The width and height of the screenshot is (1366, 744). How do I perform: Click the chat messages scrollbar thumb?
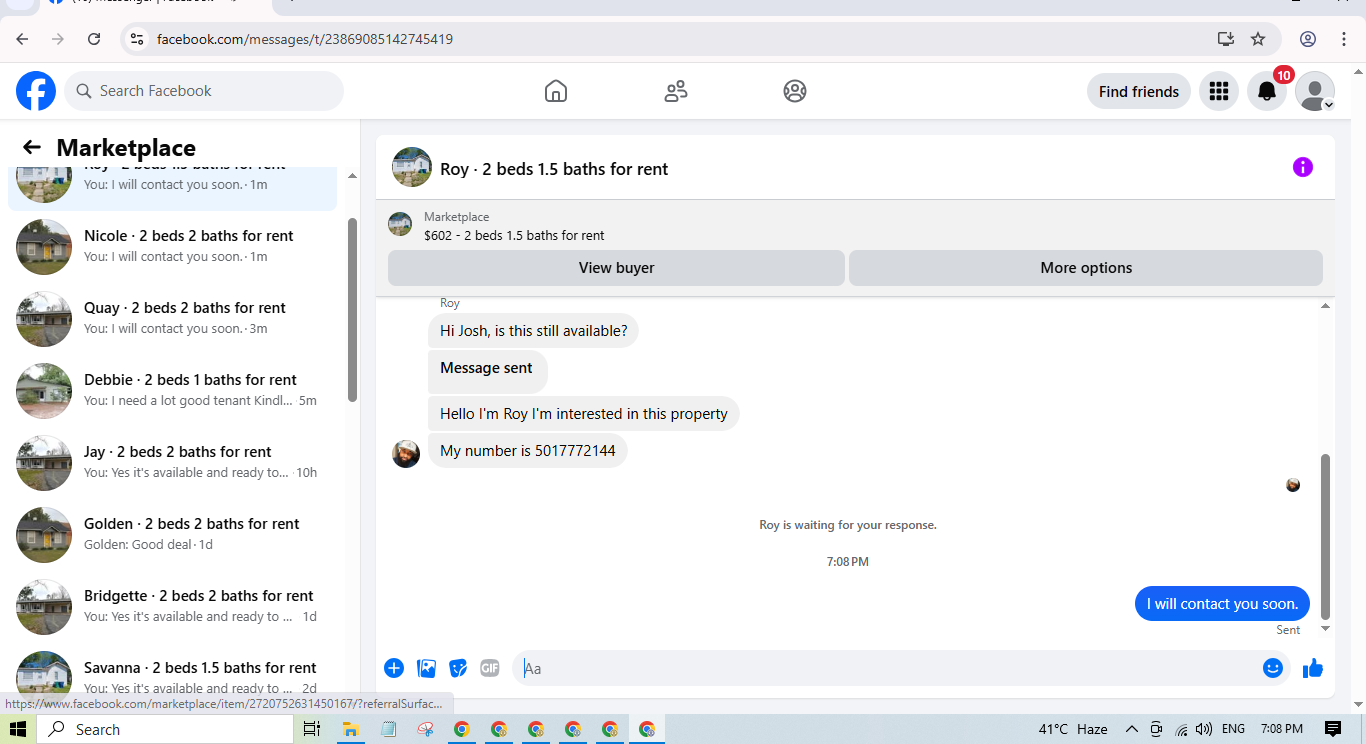click(1326, 536)
